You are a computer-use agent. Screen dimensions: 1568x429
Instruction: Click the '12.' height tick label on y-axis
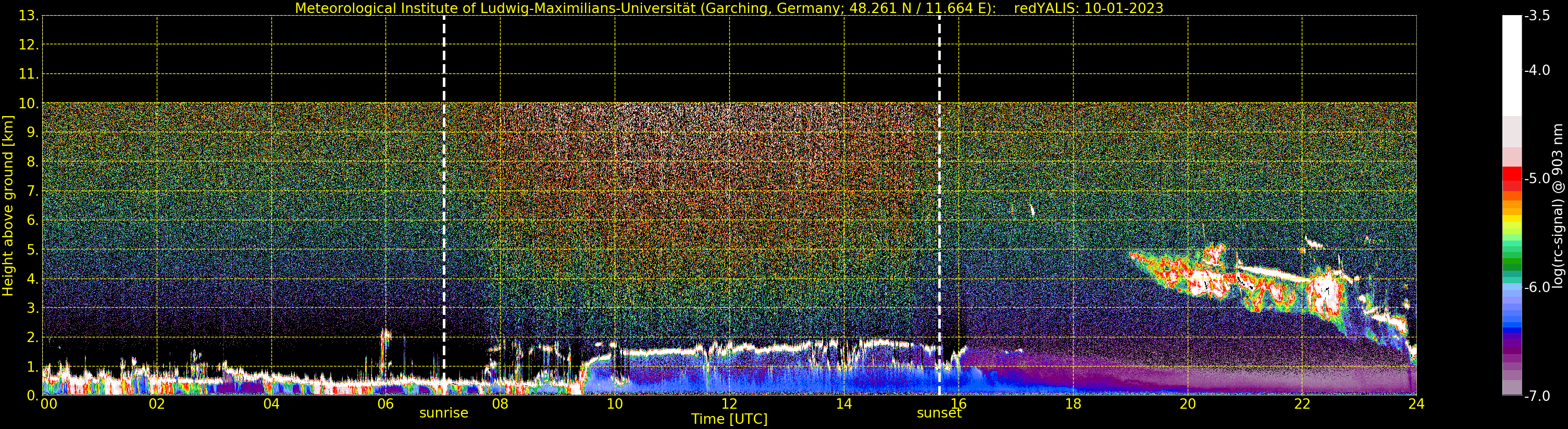29,44
